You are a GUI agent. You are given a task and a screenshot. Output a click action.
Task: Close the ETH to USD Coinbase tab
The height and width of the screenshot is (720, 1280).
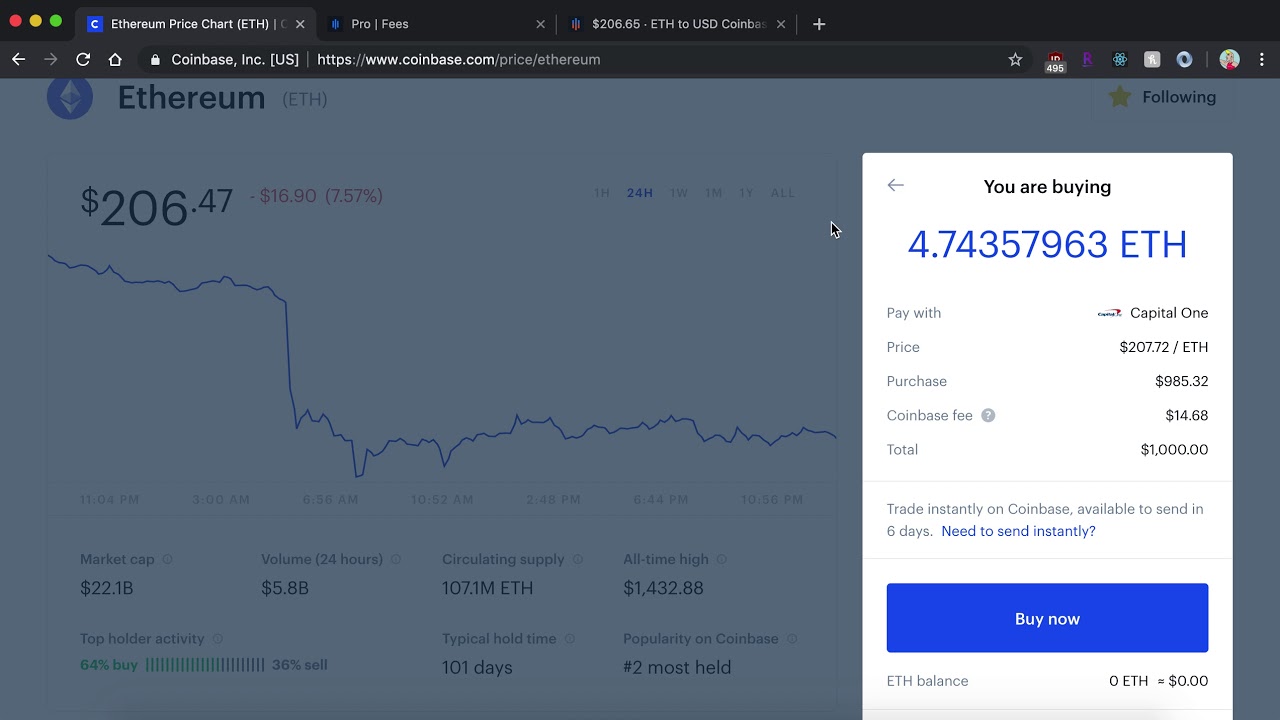point(781,24)
